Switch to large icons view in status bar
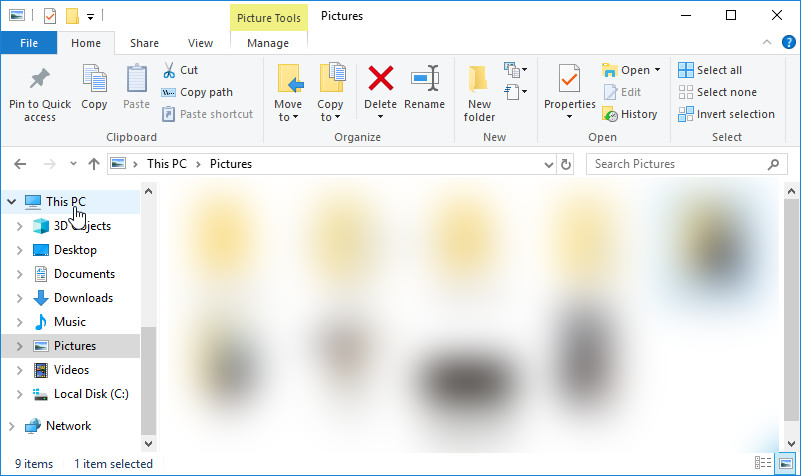Image resolution: width=801 pixels, height=476 pixels. [x=786, y=463]
